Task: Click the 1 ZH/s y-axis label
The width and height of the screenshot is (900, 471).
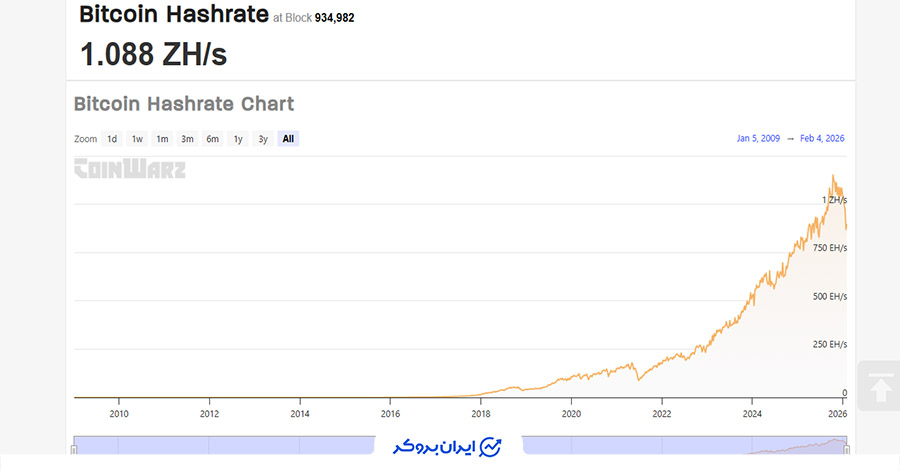Action: 834,200
